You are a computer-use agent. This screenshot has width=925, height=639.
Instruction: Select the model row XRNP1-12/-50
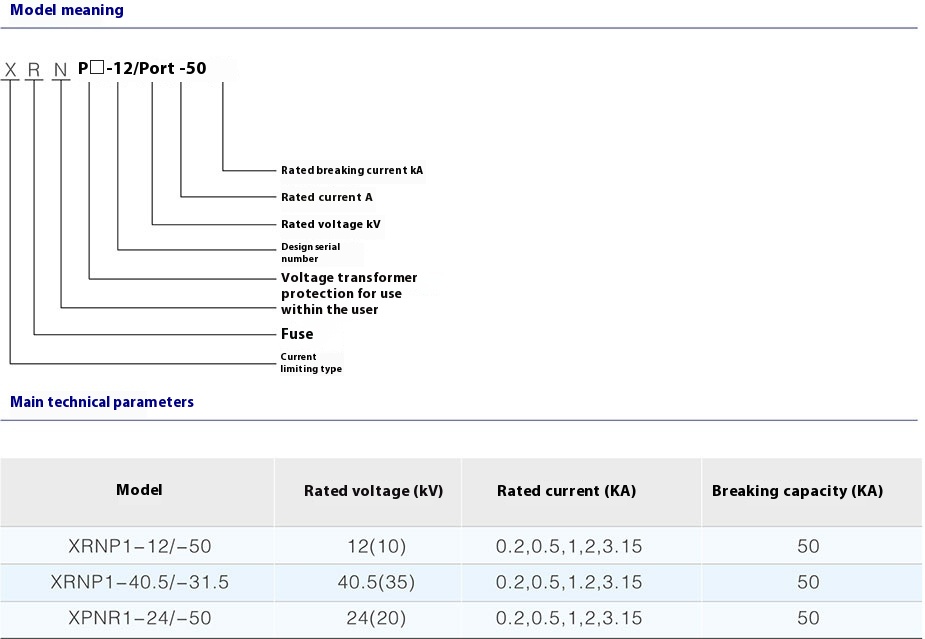(138, 547)
